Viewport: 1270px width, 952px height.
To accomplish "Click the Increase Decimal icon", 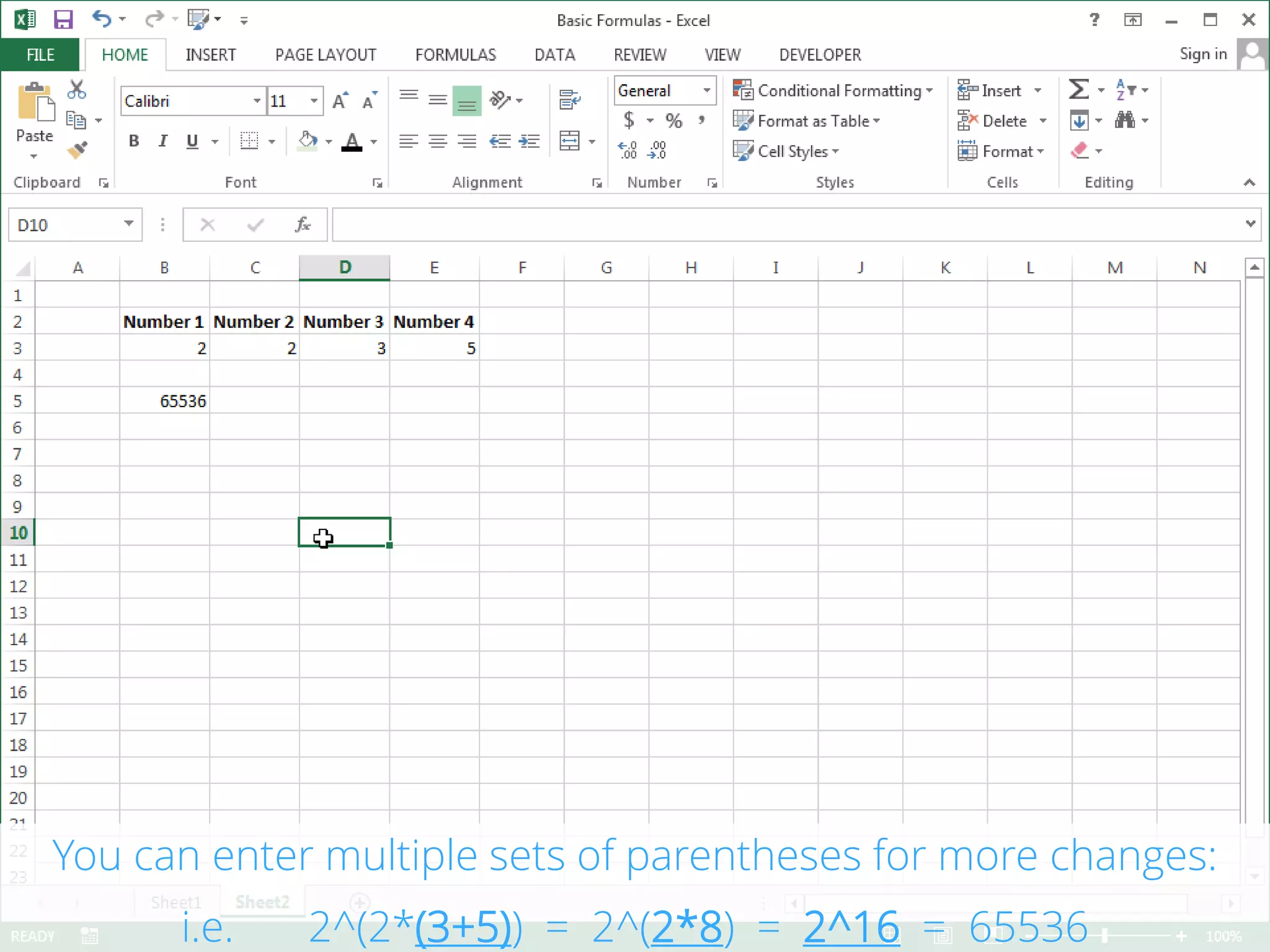I will (627, 150).
